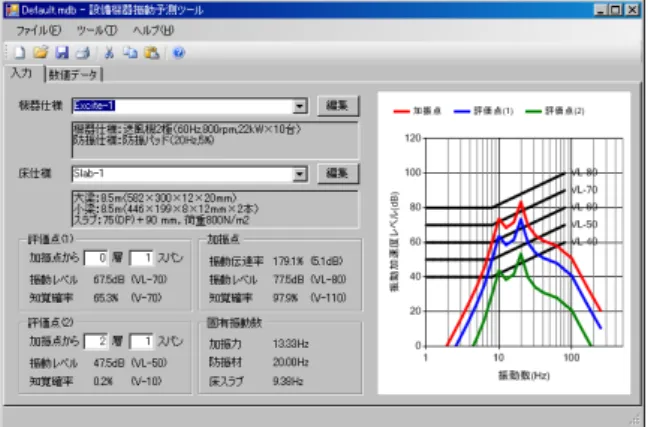Click the 層 input field in 評価点(1)

[96, 258]
